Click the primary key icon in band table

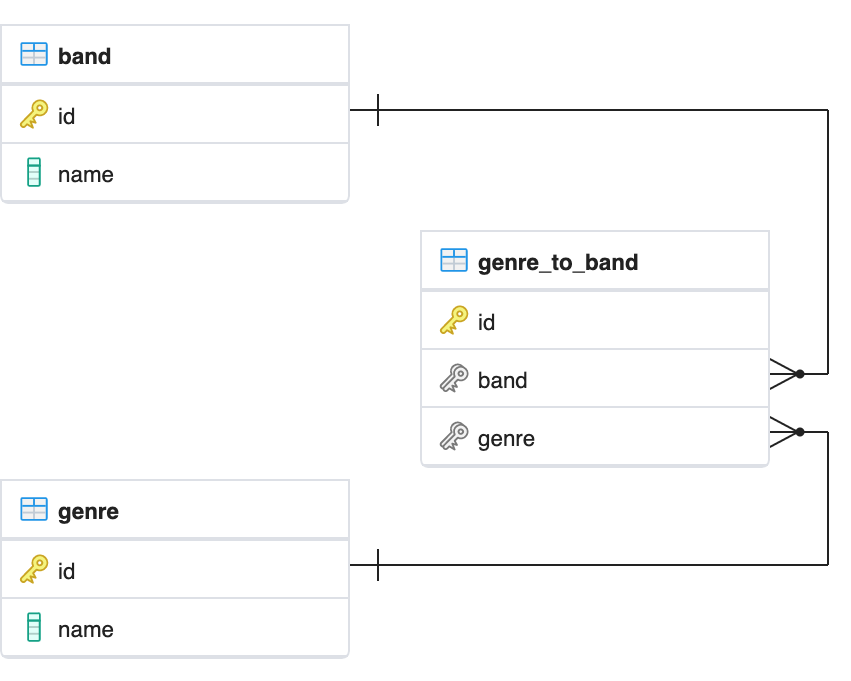(34, 114)
